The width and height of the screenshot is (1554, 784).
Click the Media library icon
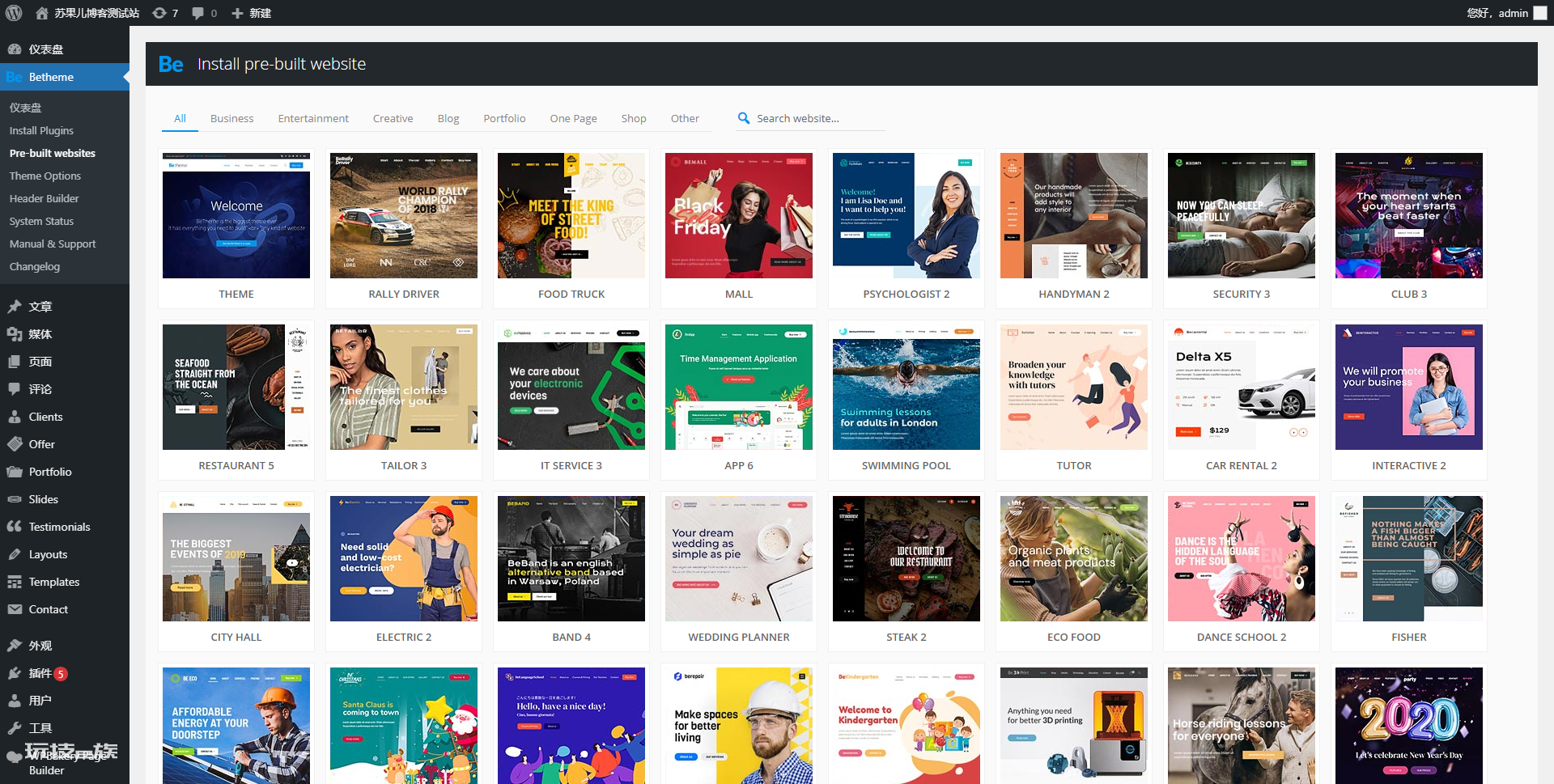point(15,334)
